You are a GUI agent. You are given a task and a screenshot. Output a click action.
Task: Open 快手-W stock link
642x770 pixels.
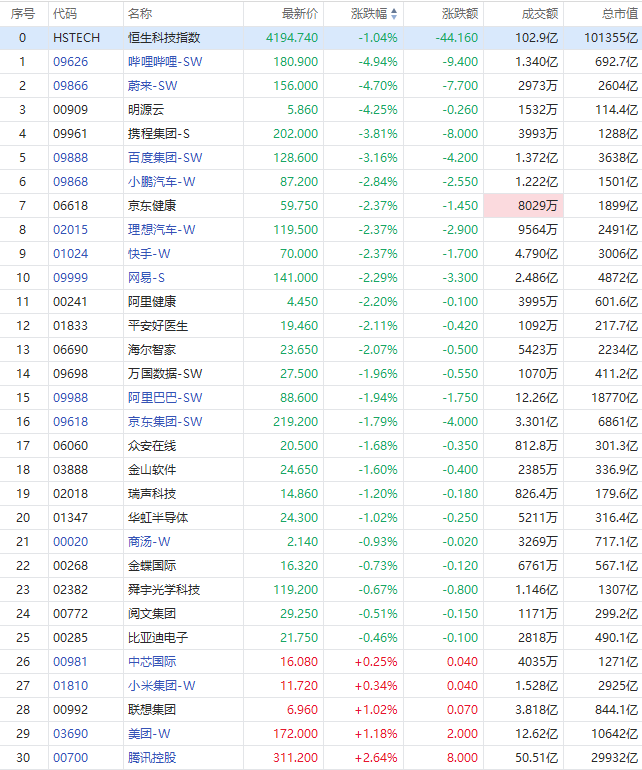coord(149,254)
